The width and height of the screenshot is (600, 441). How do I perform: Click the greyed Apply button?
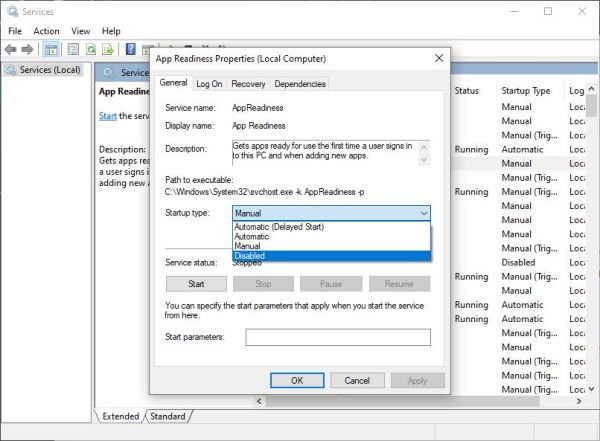(x=417, y=381)
